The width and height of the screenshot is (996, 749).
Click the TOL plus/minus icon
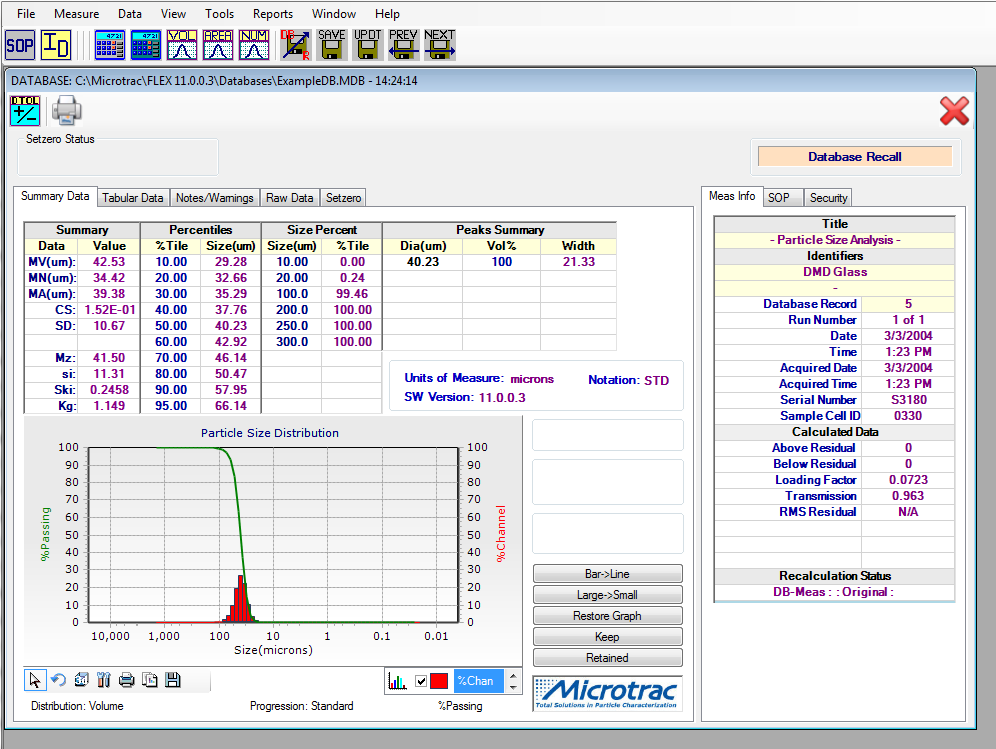25,111
